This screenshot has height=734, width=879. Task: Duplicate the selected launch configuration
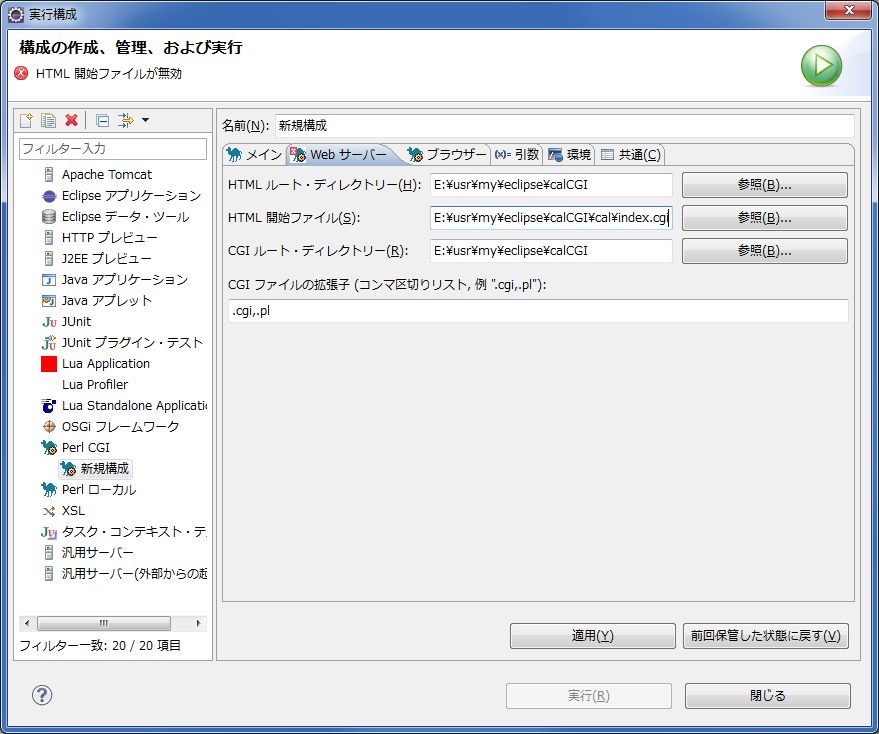coord(49,120)
